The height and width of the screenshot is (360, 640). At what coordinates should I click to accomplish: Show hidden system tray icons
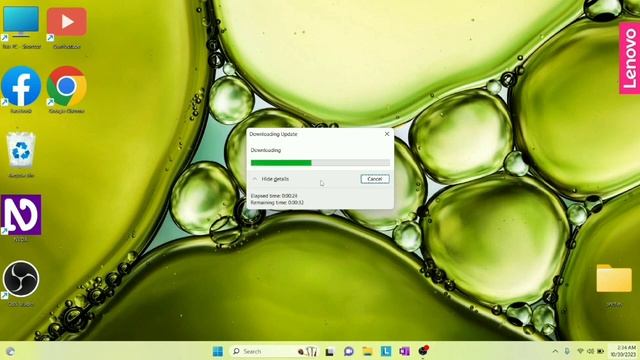point(555,351)
